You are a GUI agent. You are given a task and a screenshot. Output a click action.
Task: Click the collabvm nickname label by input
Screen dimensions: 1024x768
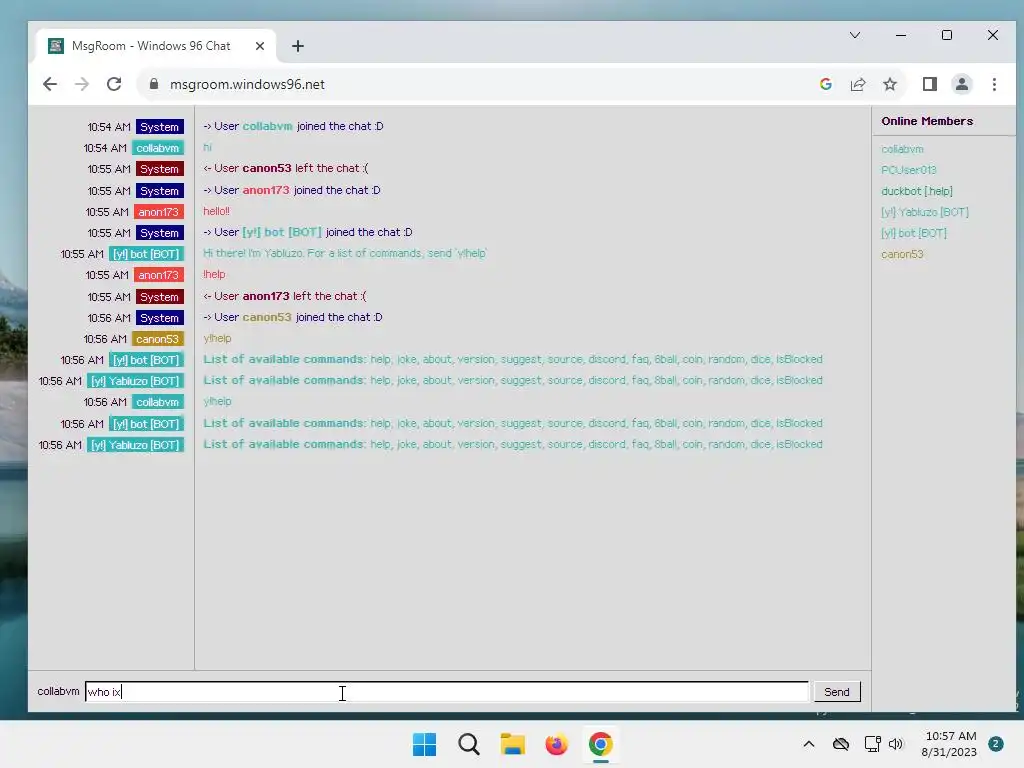click(x=58, y=691)
